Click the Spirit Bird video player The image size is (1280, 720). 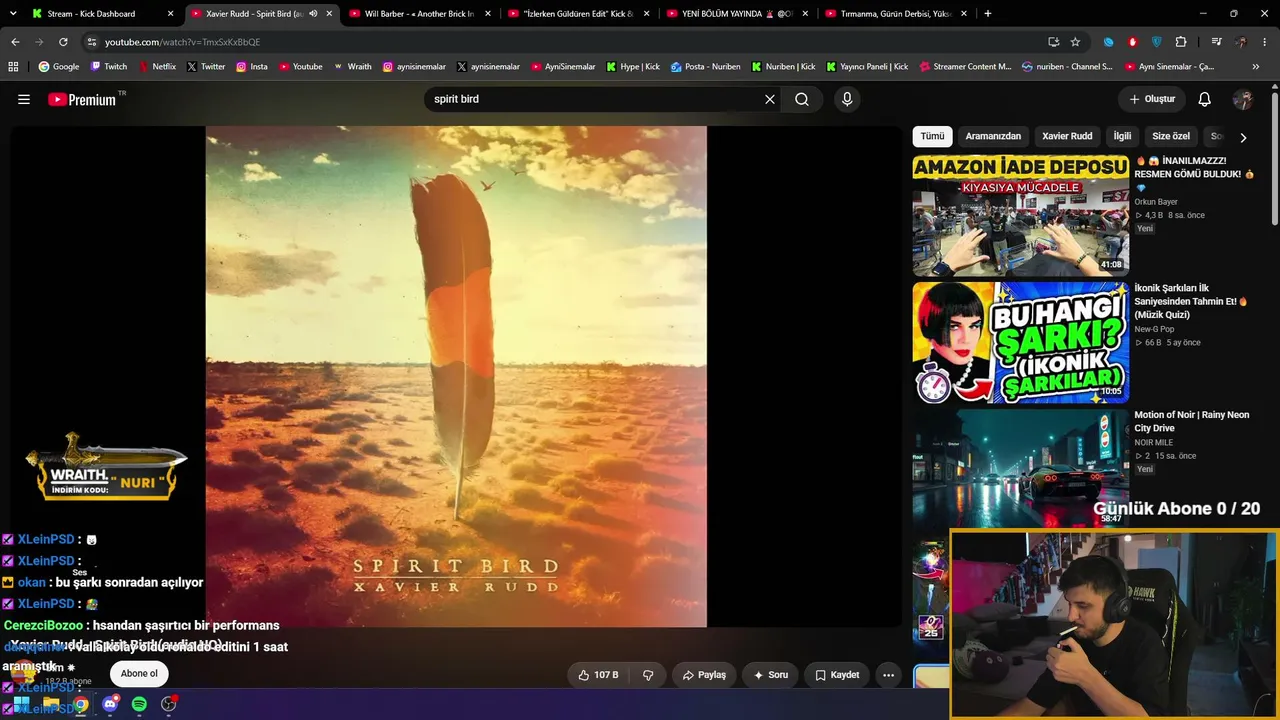[x=456, y=376]
